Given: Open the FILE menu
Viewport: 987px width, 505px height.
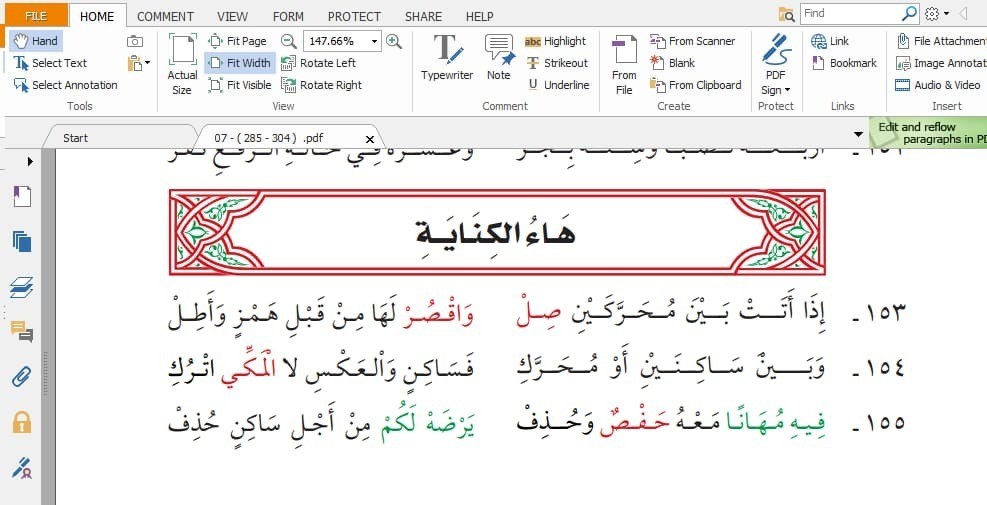Looking at the screenshot, I should pos(35,16).
